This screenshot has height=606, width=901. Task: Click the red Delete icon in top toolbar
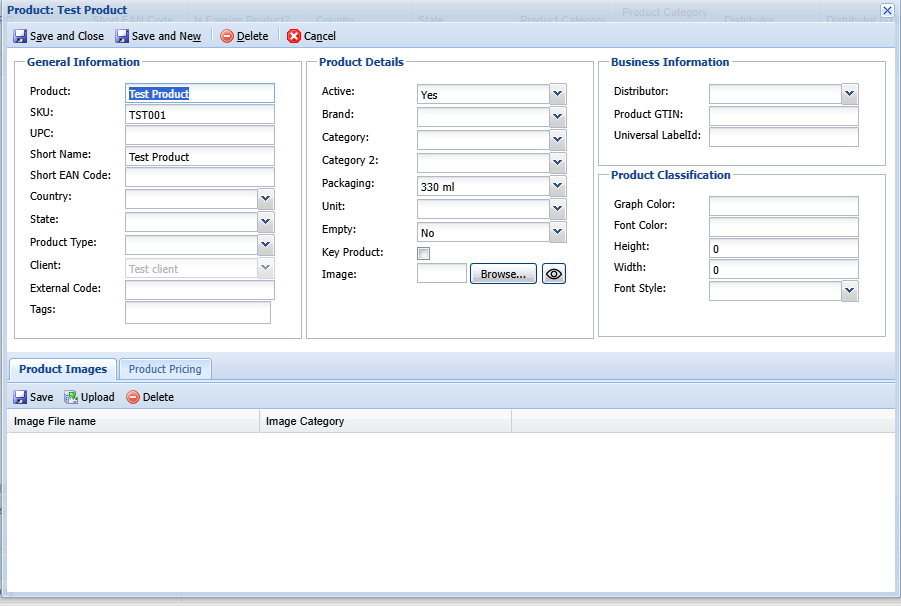pyautogui.click(x=227, y=36)
